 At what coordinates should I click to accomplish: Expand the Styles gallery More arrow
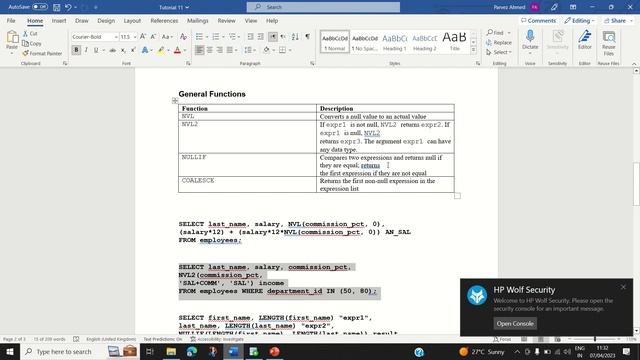click(x=473, y=50)
